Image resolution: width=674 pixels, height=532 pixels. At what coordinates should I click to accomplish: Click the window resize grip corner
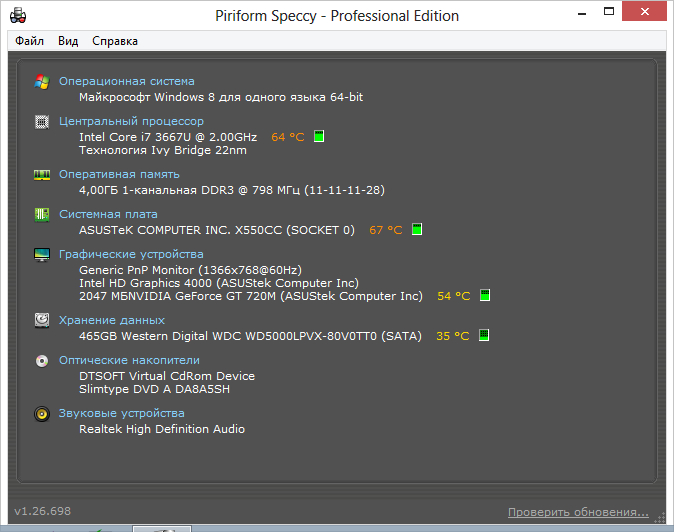pyautogui.click(x=659, y=518)
